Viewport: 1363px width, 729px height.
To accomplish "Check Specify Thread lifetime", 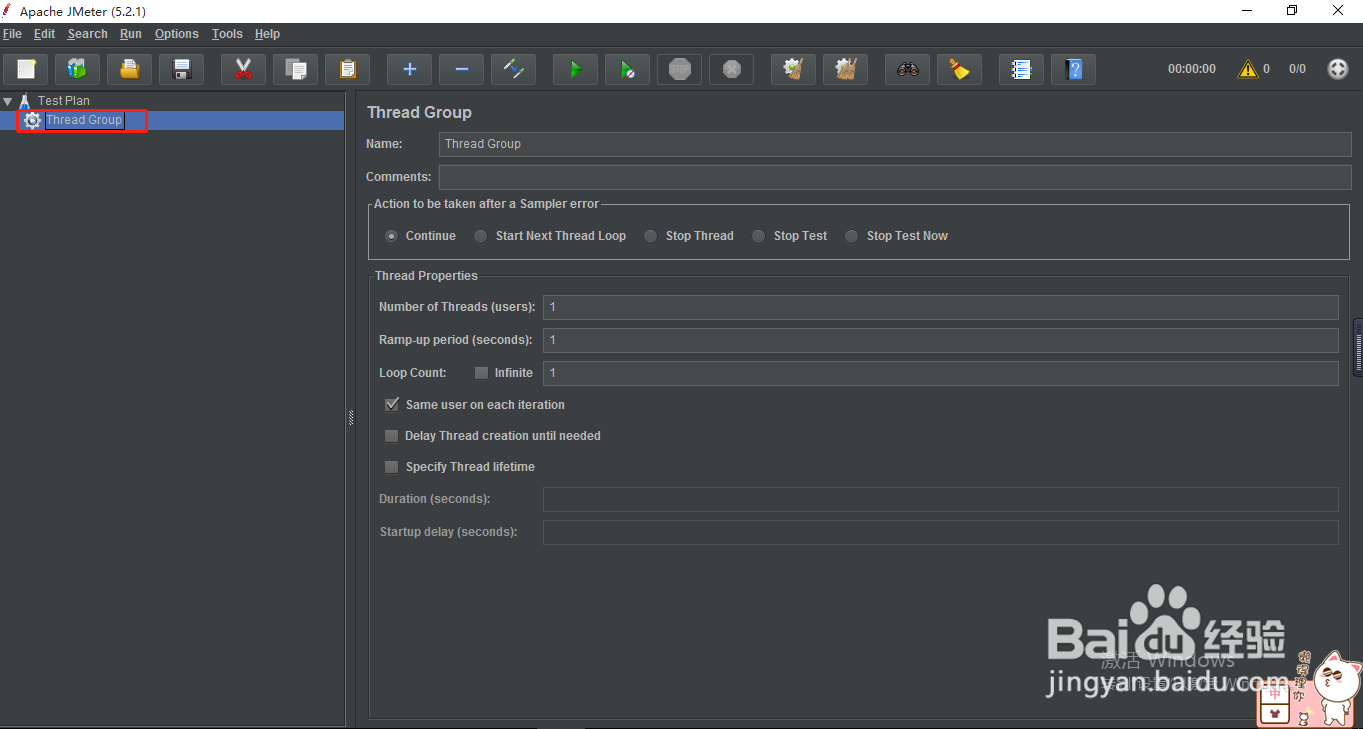I will coord(392,467).
